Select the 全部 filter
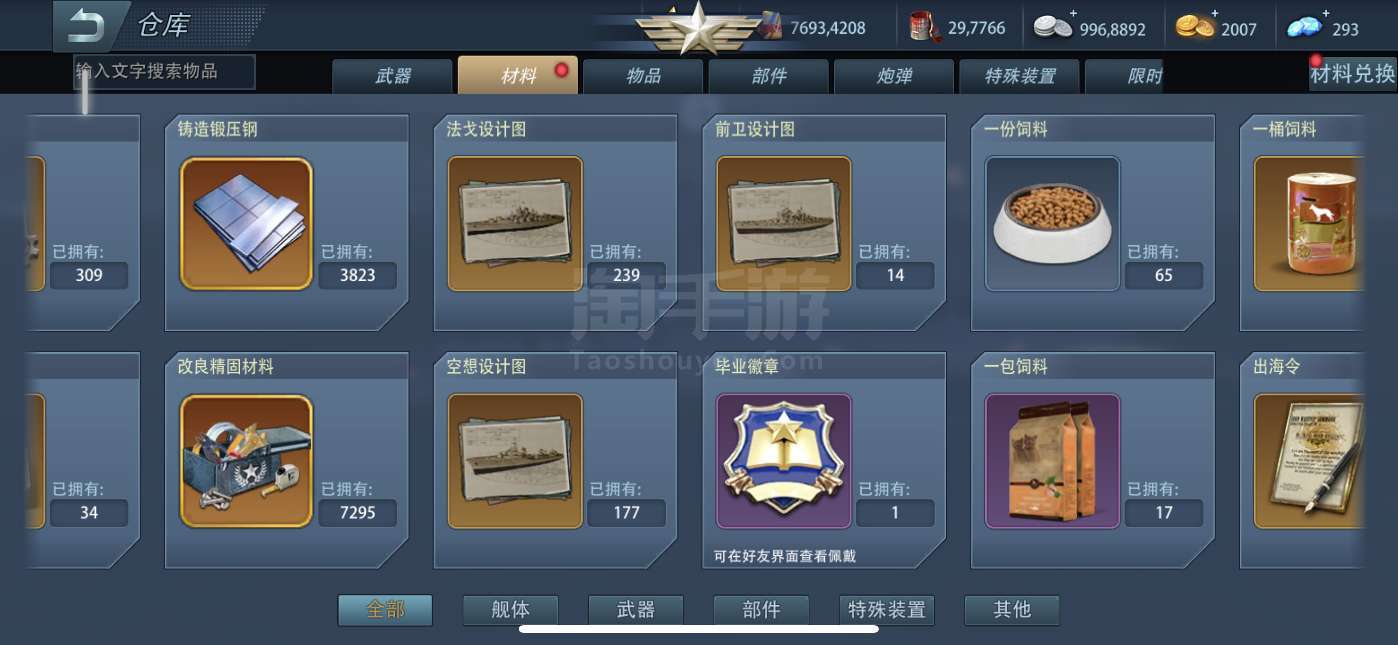The width and height of the screenshot is (1398, 645). (385, 610)
